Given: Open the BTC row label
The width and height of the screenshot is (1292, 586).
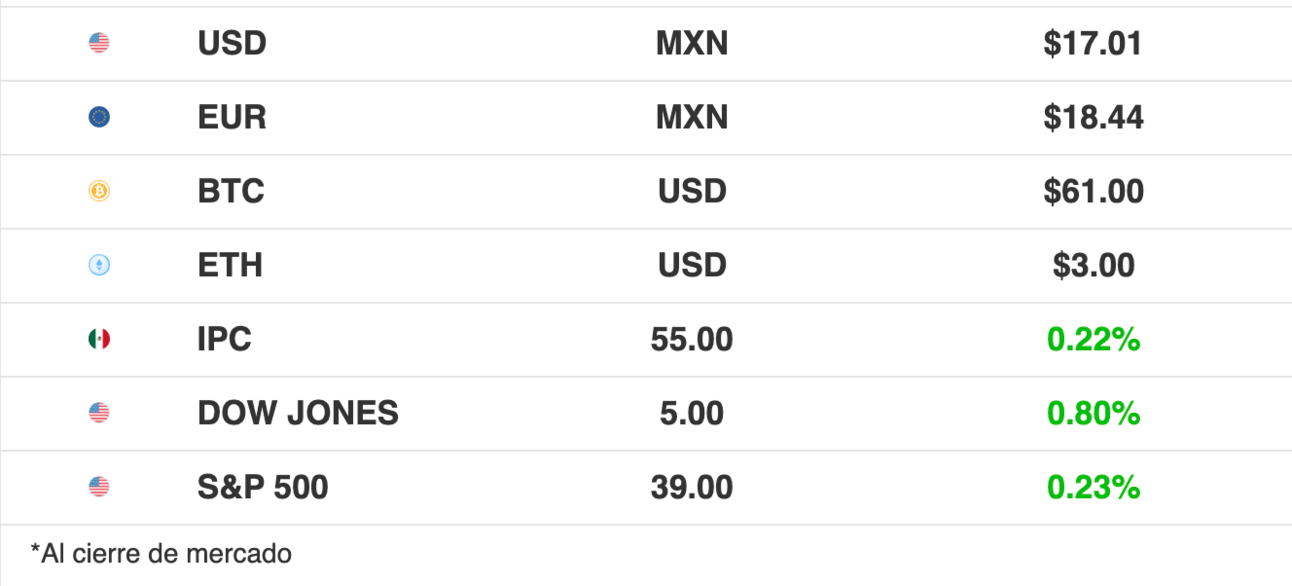Looking at the screenshot, I should (231, 192).
